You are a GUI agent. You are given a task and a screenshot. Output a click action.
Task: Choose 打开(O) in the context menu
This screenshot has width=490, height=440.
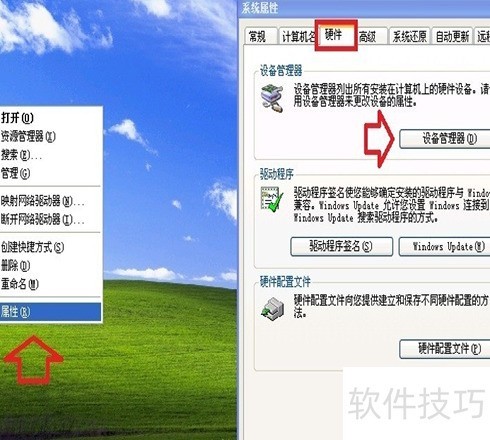[x=50, y=118]
